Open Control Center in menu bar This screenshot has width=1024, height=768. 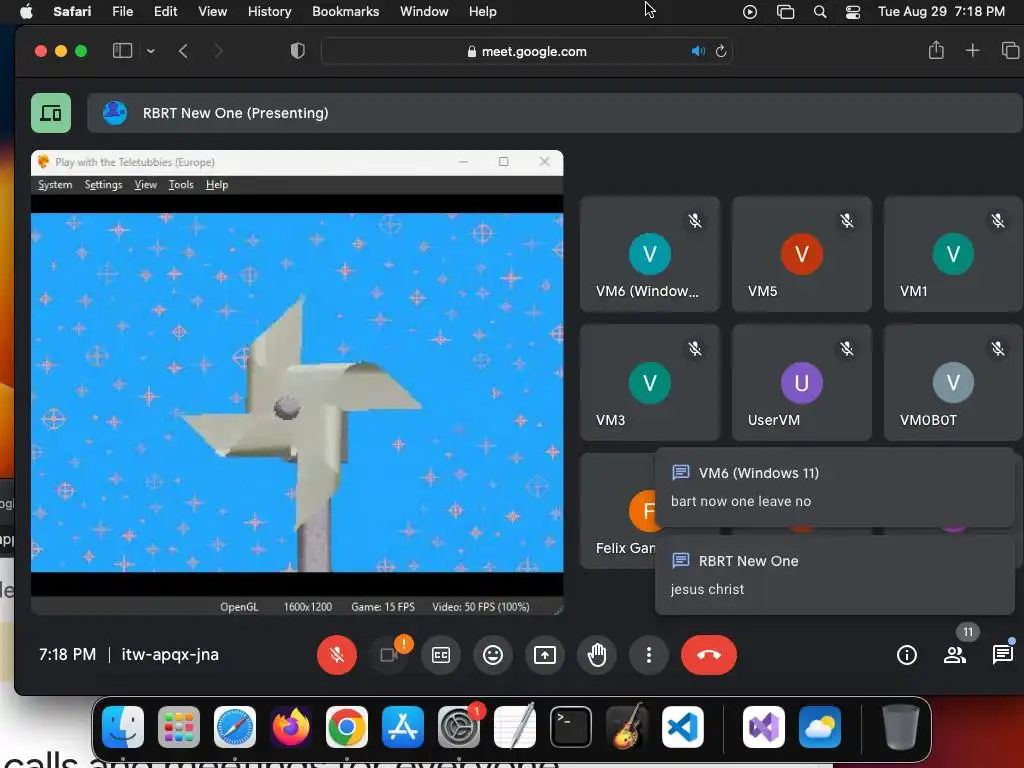pyautogui.click(x=853, y=12)
